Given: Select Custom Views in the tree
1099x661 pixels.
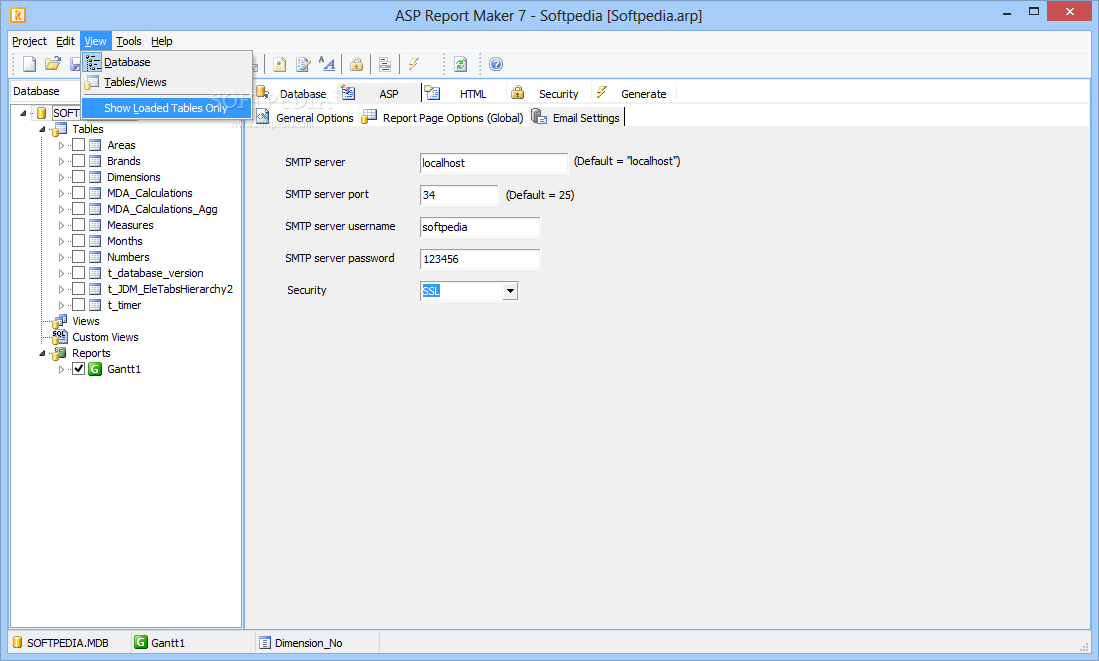Looking at the screenshot, I should 105,337.
